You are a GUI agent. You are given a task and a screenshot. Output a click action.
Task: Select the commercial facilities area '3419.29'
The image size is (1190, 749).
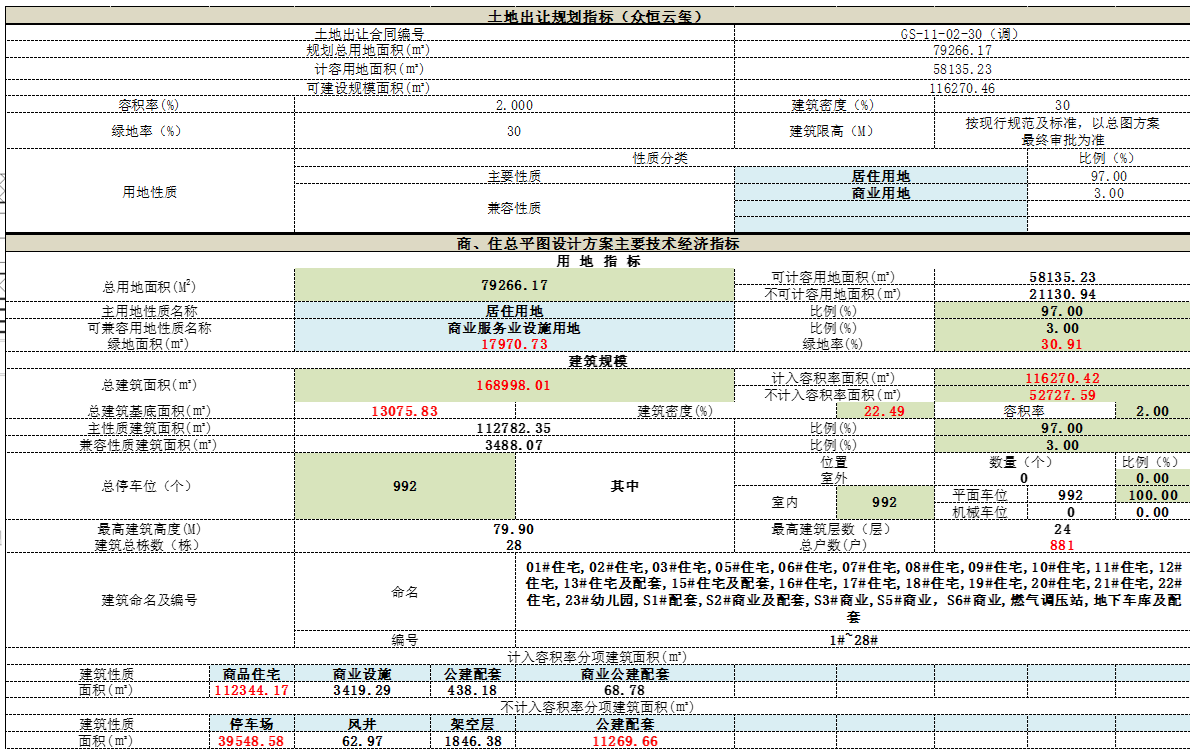362,691
